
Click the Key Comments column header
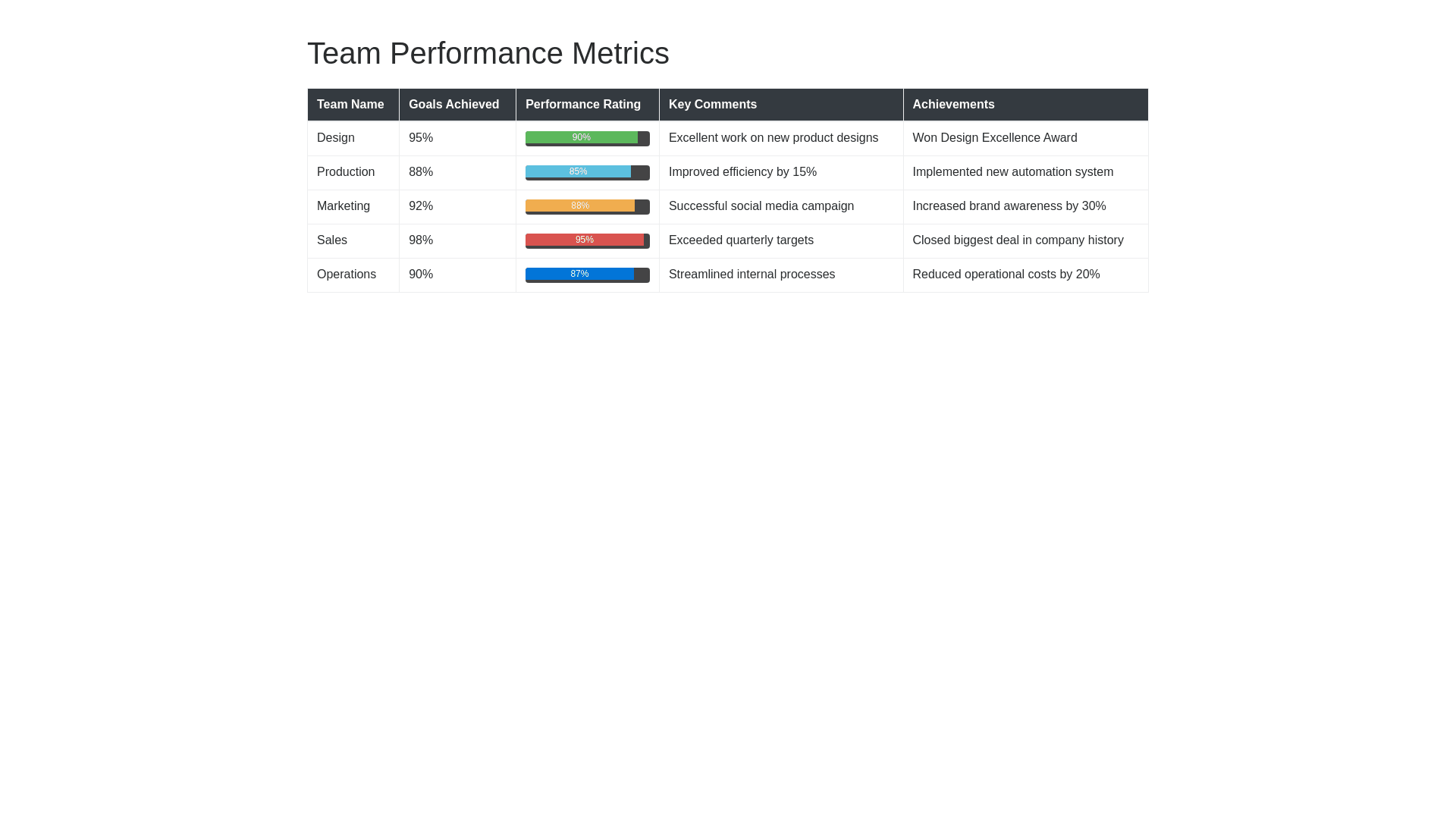[x=712, y=105]
